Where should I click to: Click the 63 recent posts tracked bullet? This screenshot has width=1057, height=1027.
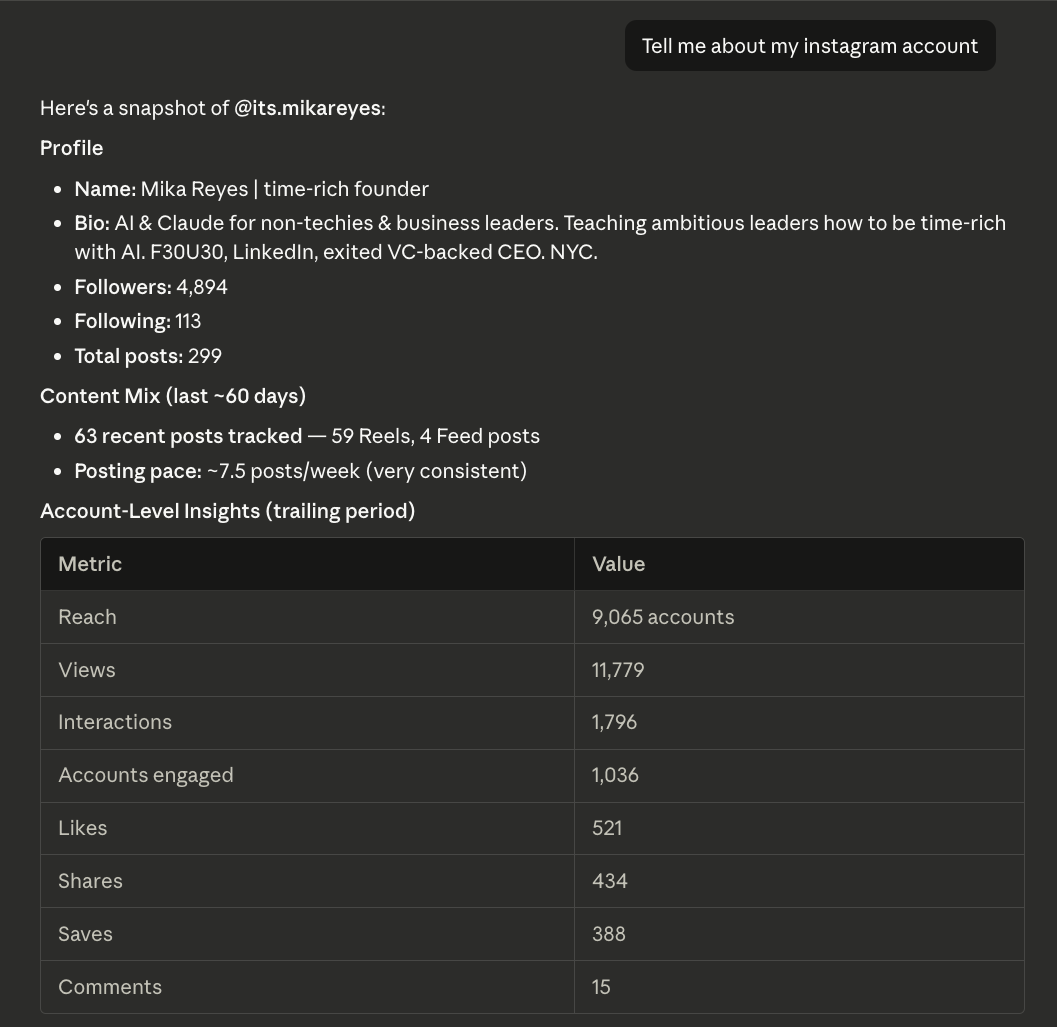point(307,436)
